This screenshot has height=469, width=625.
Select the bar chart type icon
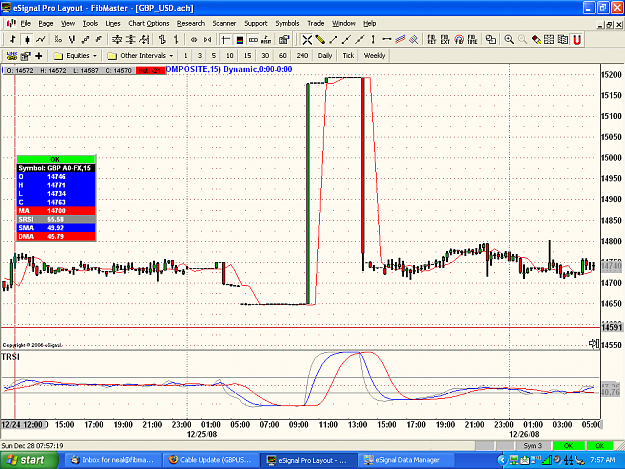(13, 39)
